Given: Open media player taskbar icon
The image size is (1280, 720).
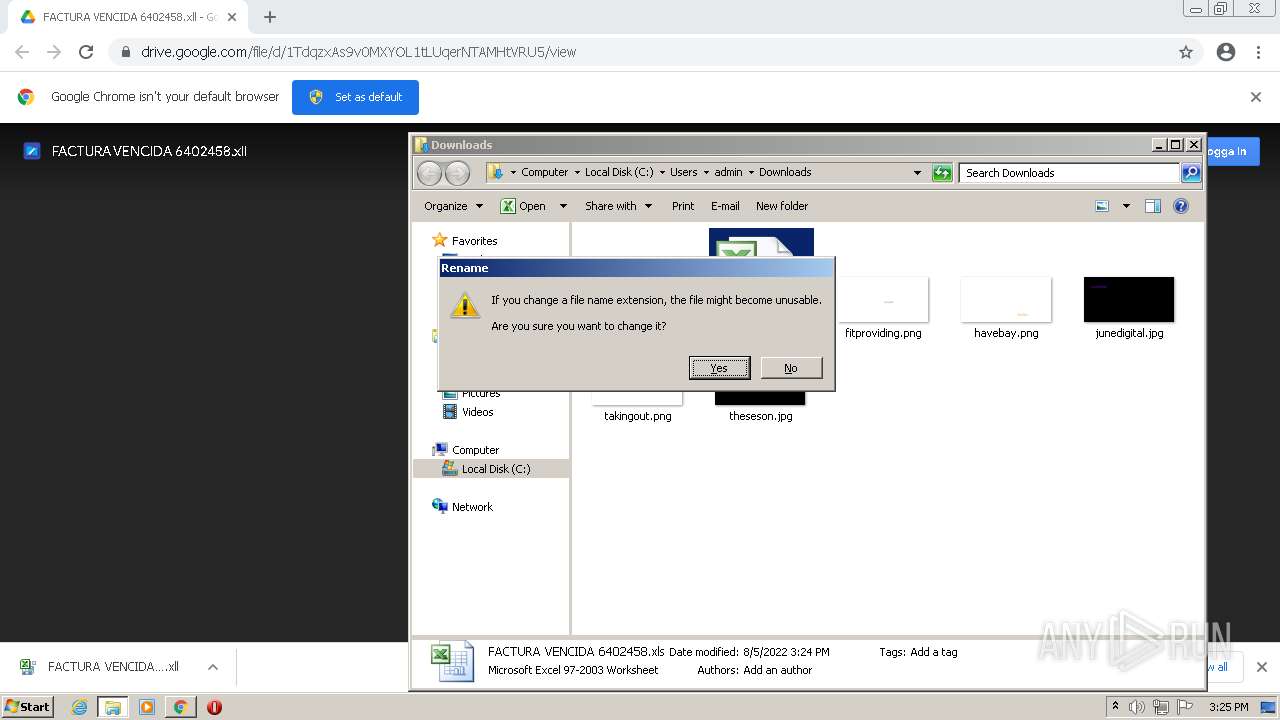Looking at the screenshot, I should coord(146,707).
